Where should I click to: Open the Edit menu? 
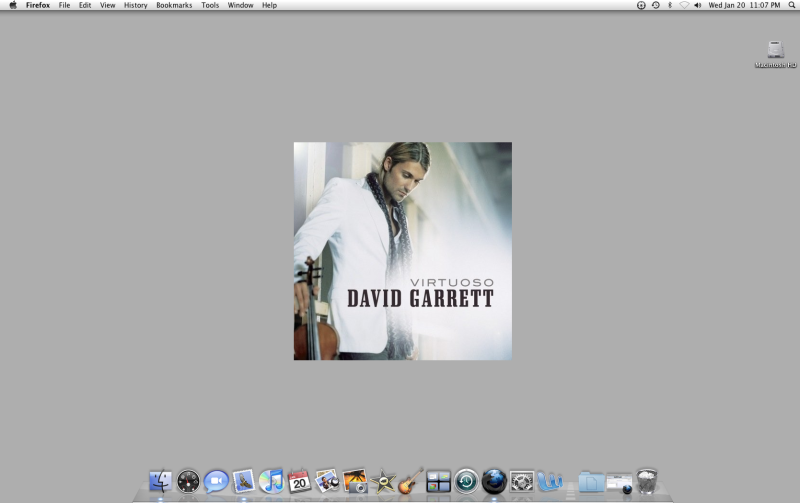pyautogui.click(x=85, y=5)
